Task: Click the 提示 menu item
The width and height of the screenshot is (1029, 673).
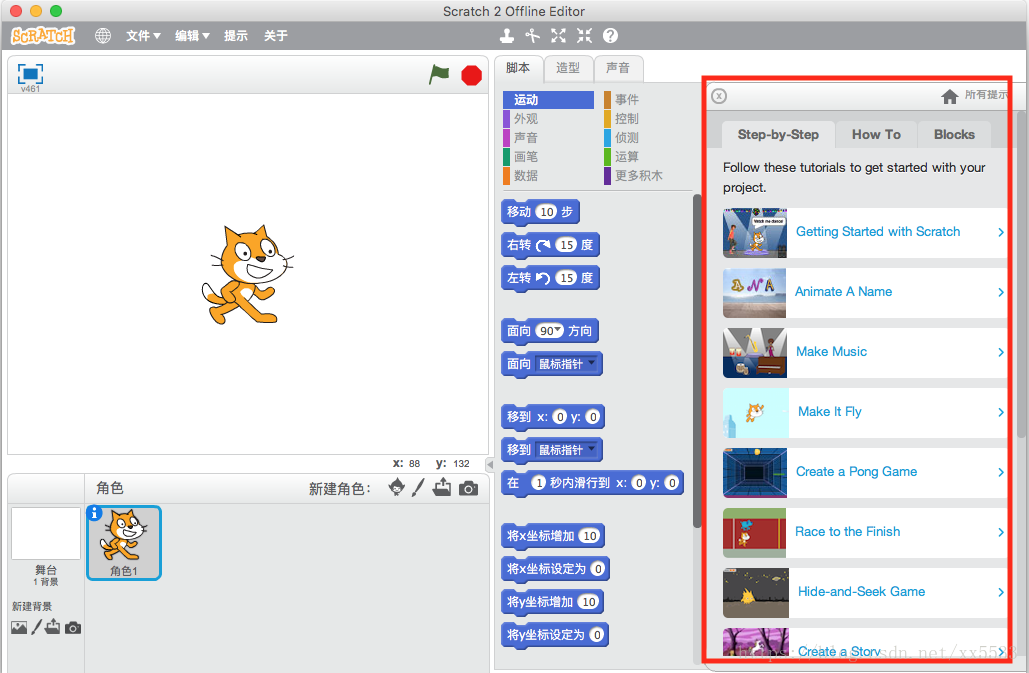Action: (236, 35)
